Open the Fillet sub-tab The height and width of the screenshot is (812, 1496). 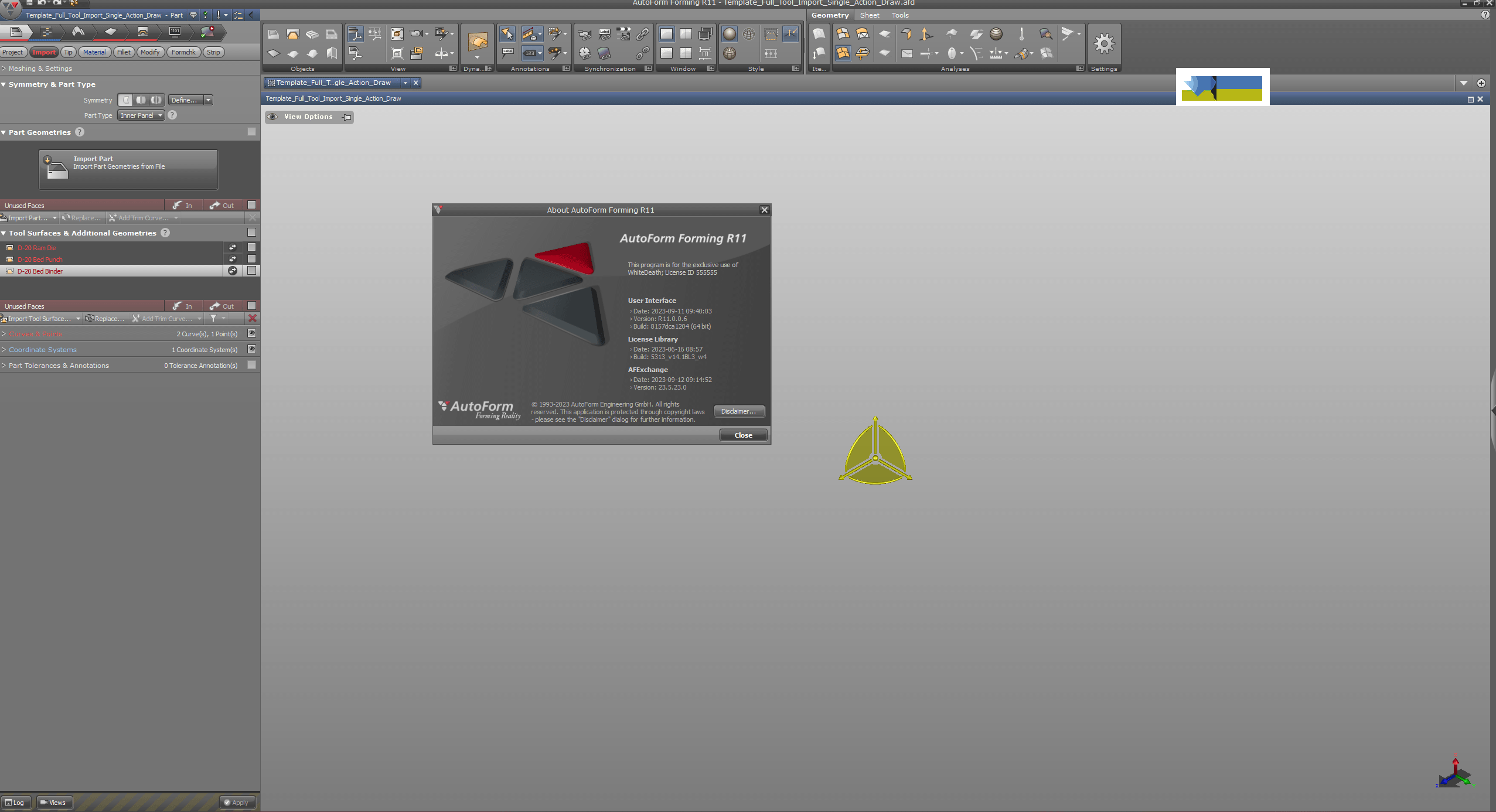coord(124,52)
